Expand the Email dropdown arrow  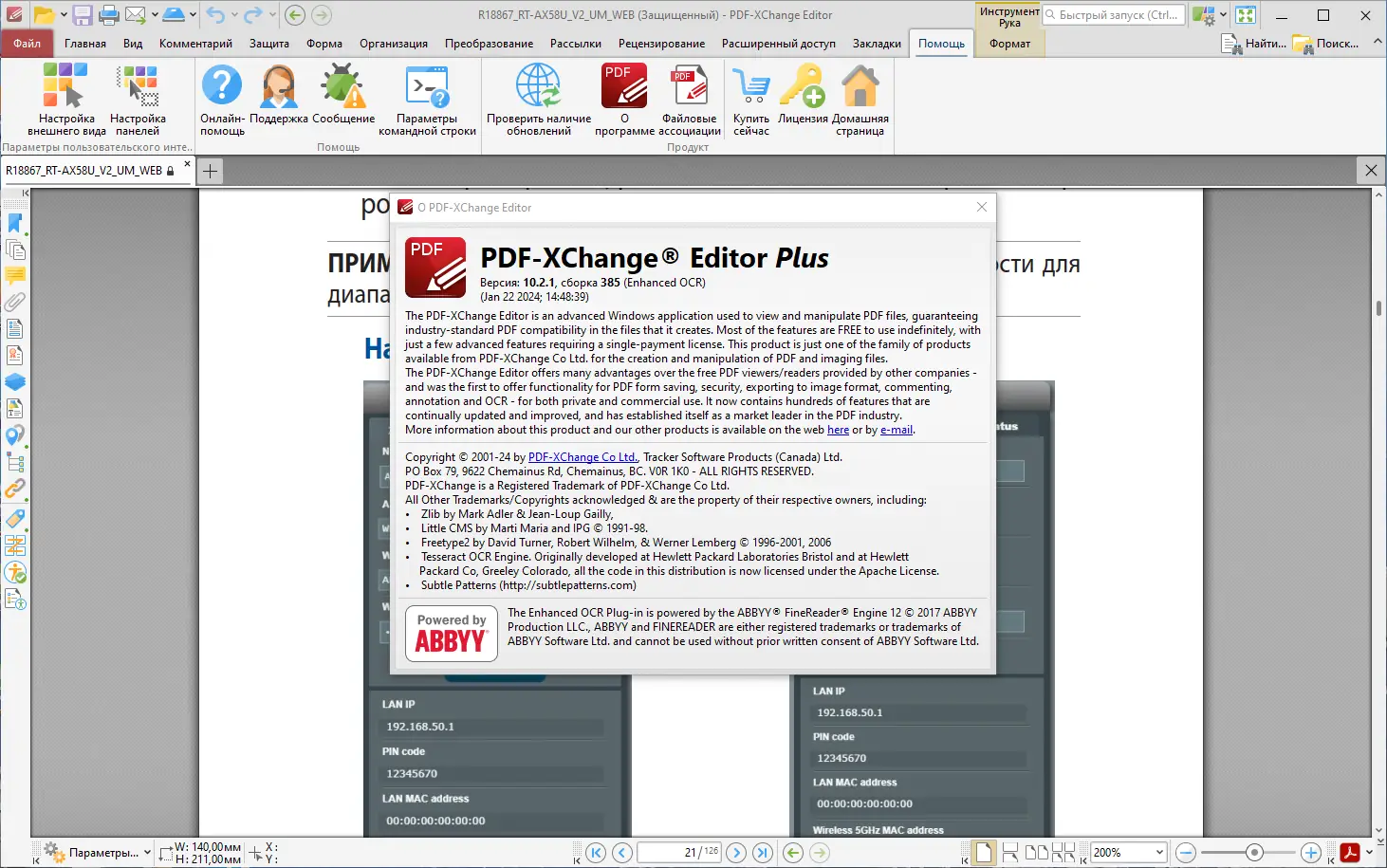(x=154, y=15)
